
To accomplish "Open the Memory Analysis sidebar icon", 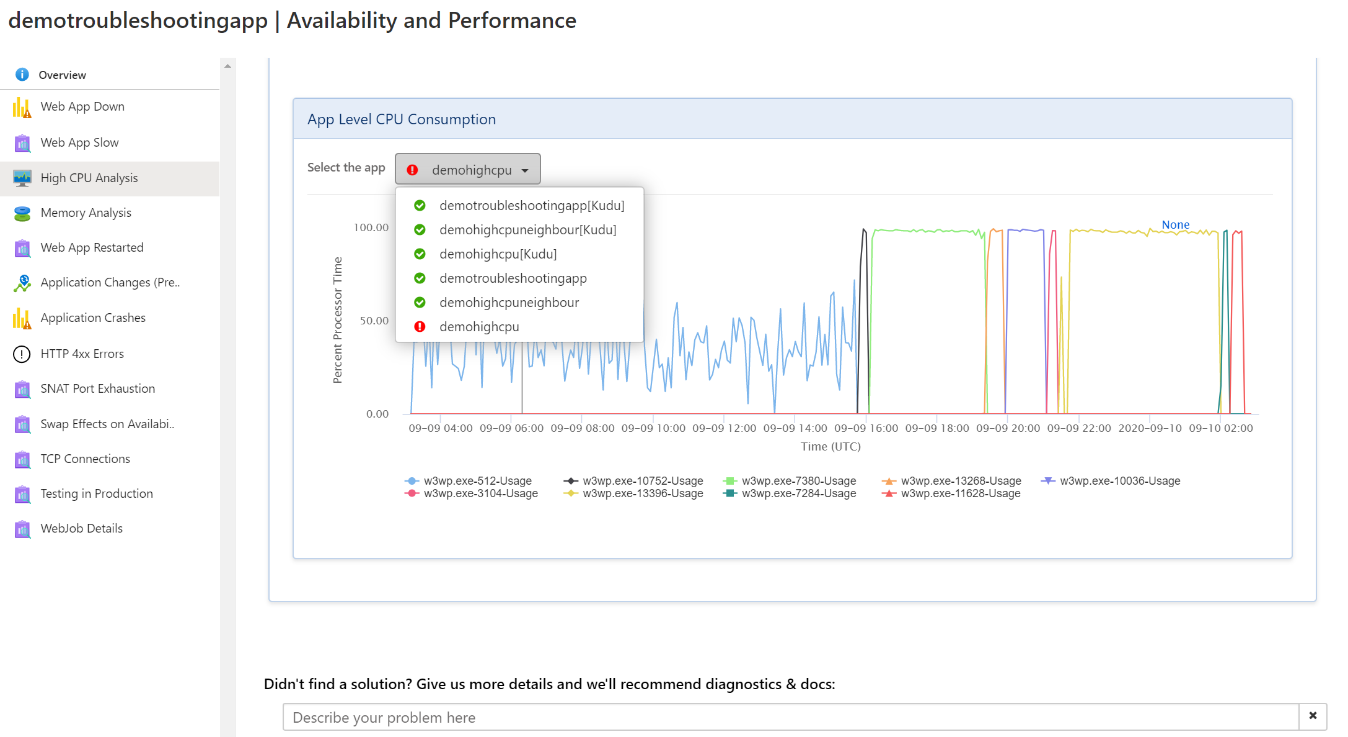I will coord(20,212).
